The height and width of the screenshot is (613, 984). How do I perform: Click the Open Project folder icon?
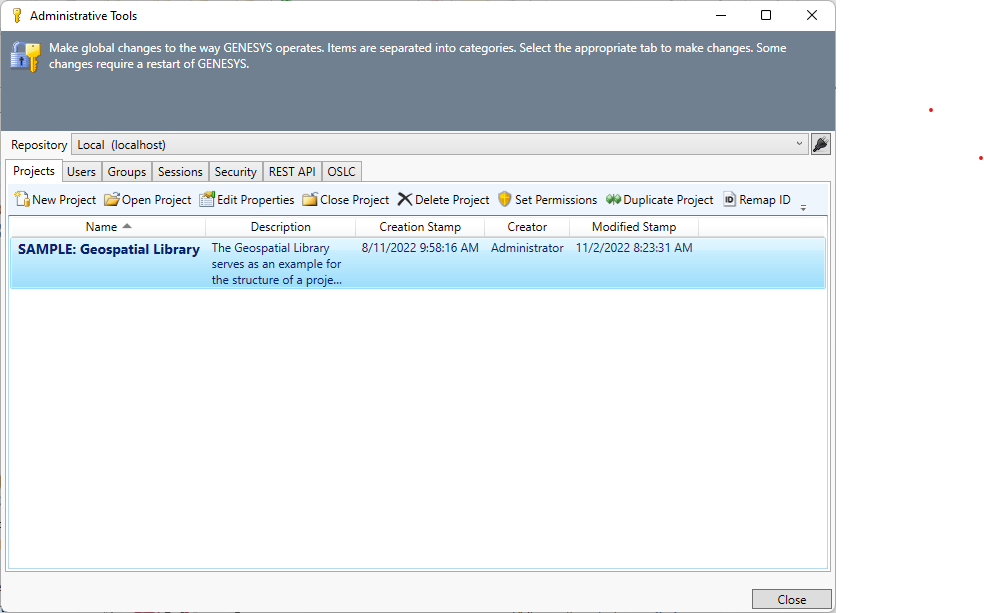tap(112, 200)
